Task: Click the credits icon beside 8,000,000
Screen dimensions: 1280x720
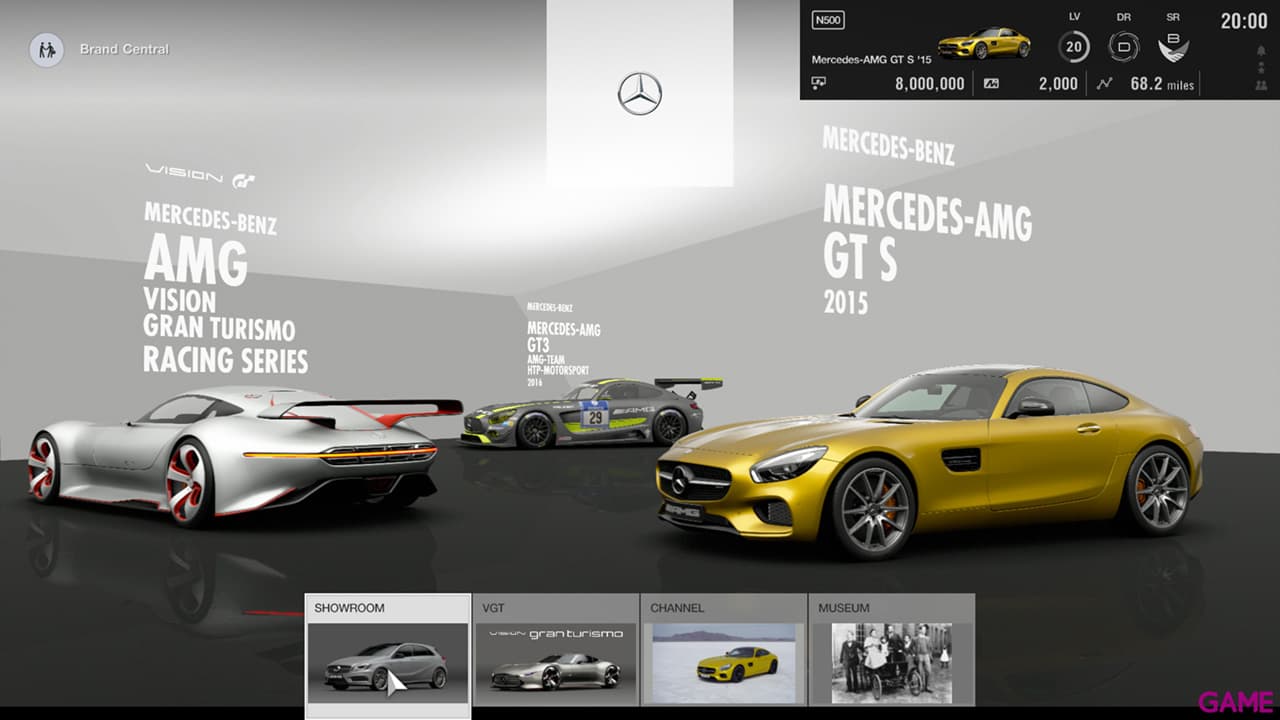Action: pyautogui.click(x=819, y=84)
